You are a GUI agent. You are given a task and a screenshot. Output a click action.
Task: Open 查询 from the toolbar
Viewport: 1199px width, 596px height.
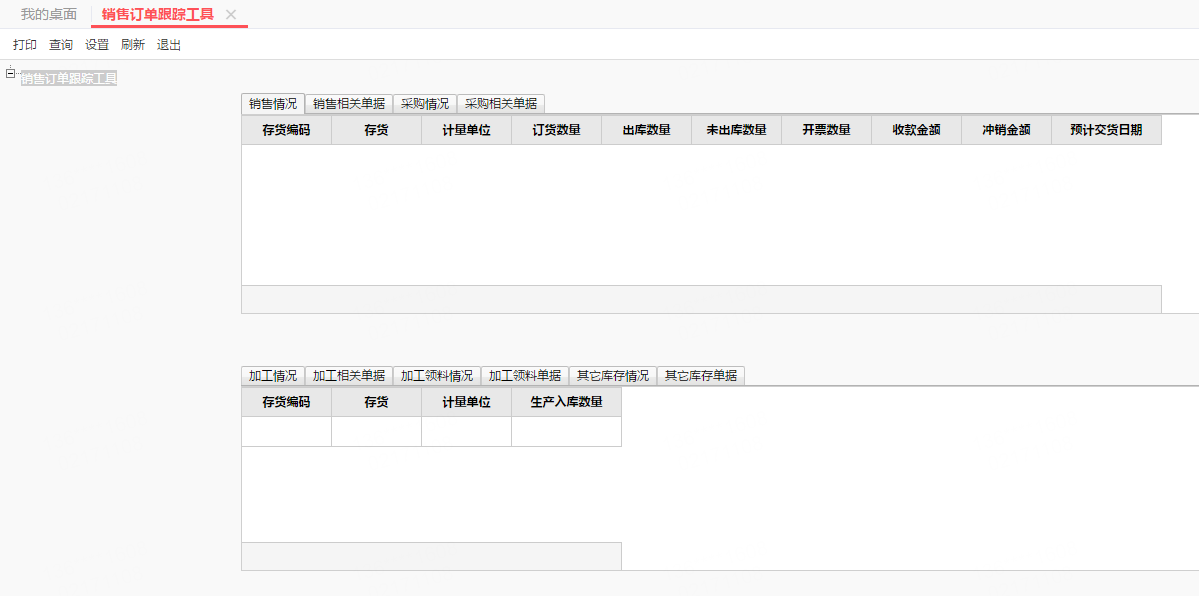pyautogui.click(x=61, y=45)
